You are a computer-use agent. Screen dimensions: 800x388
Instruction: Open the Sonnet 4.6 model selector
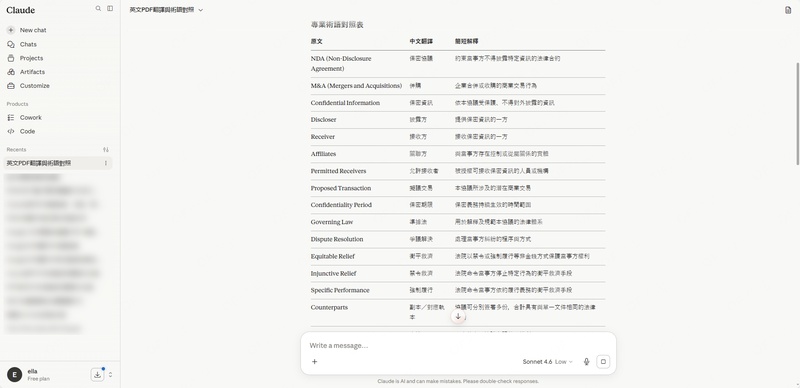tap(547, 361)
